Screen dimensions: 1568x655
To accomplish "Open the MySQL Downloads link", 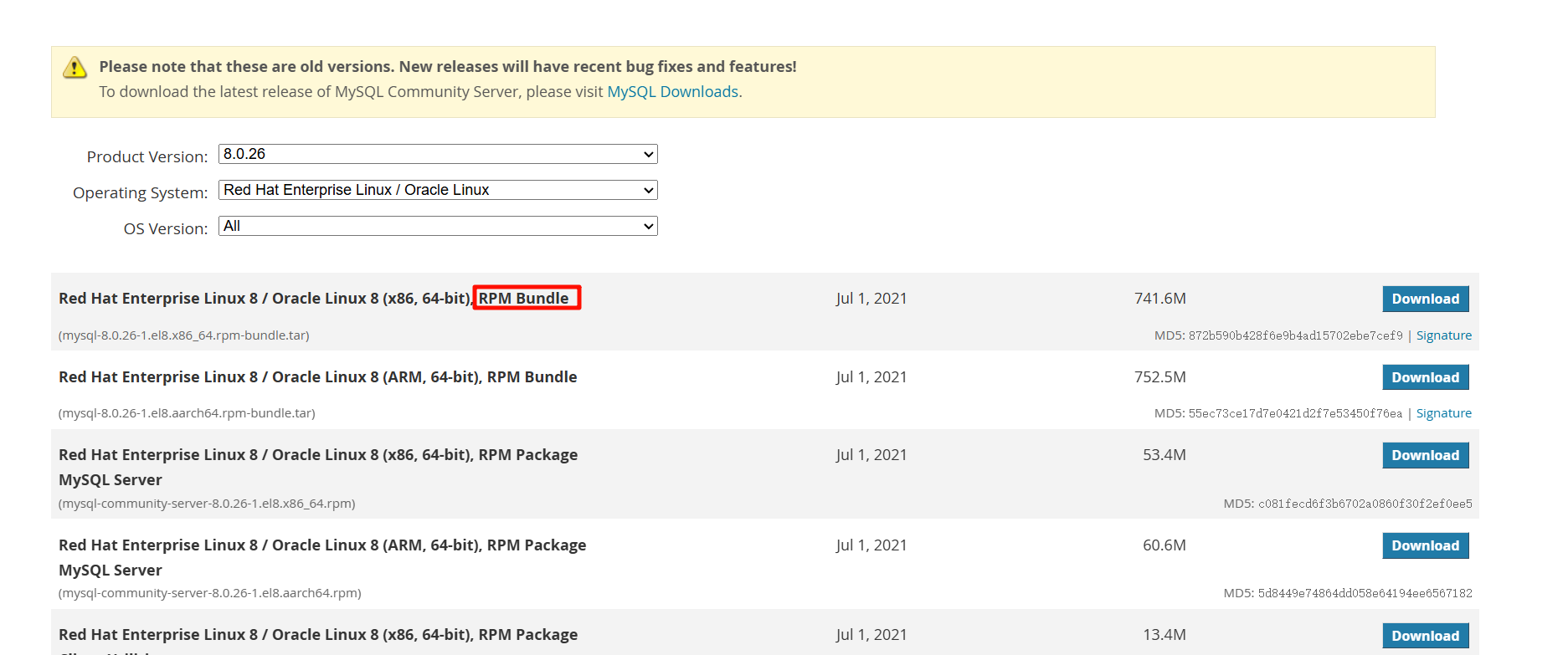I will pos(672,92).
